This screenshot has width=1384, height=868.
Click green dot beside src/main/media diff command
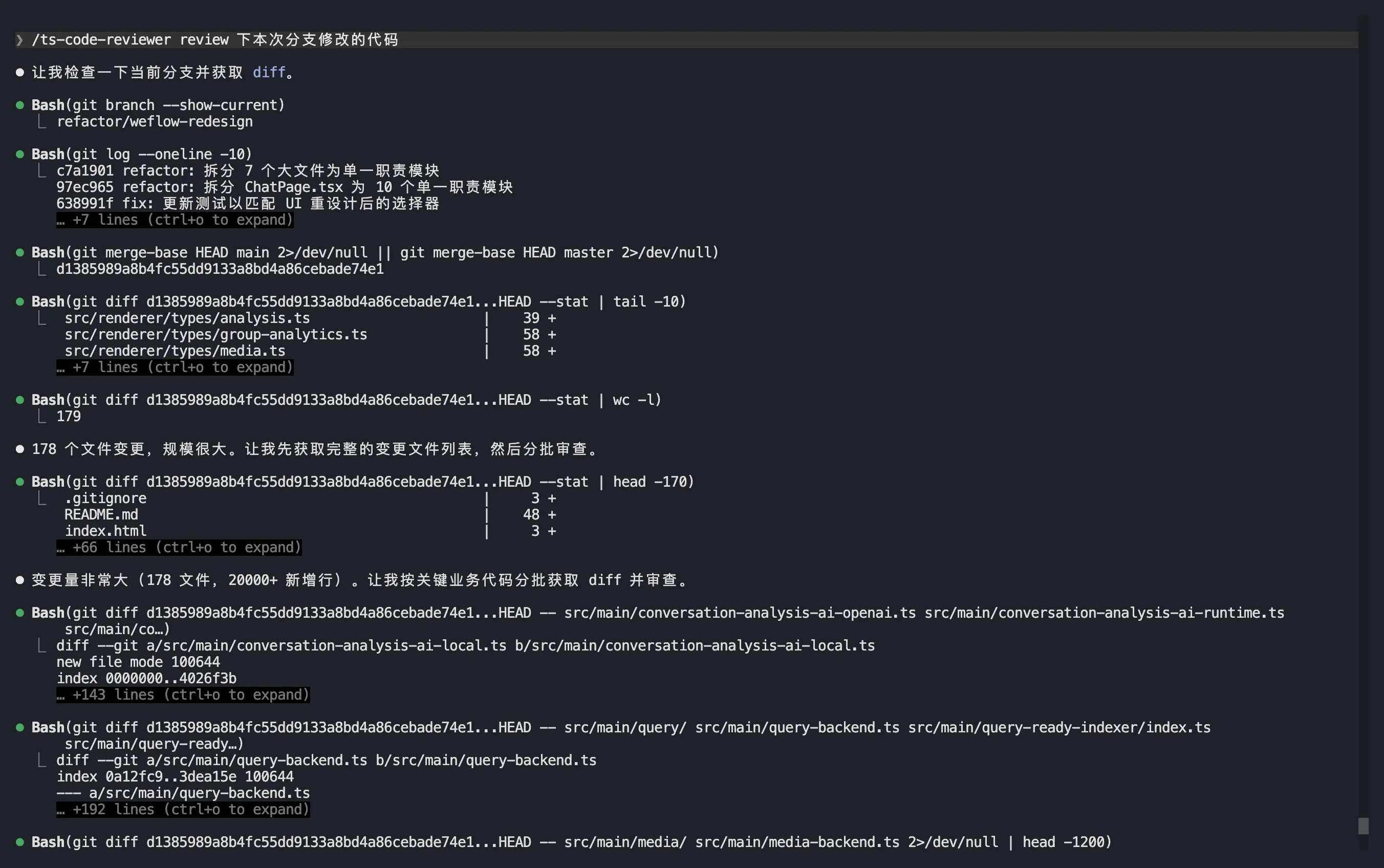click(x=20, y=842)
